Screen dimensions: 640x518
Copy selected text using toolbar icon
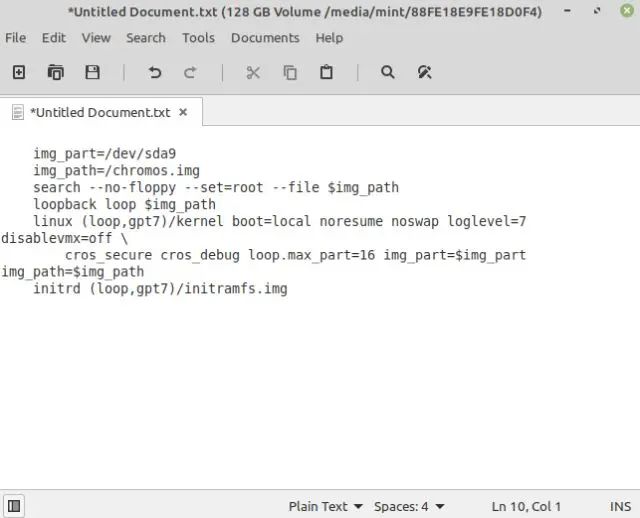[x=290, y=72]
